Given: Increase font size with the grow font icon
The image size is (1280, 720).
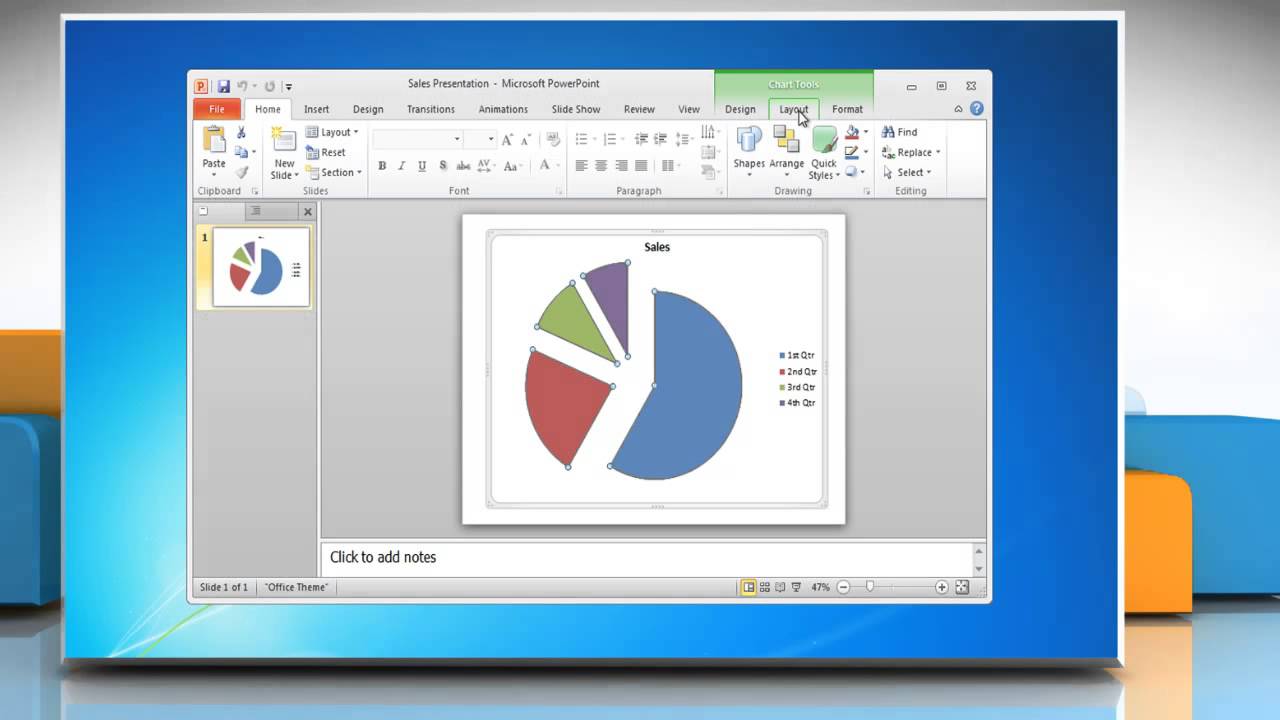Looking at the screenshot, I should tap(508, 139).
